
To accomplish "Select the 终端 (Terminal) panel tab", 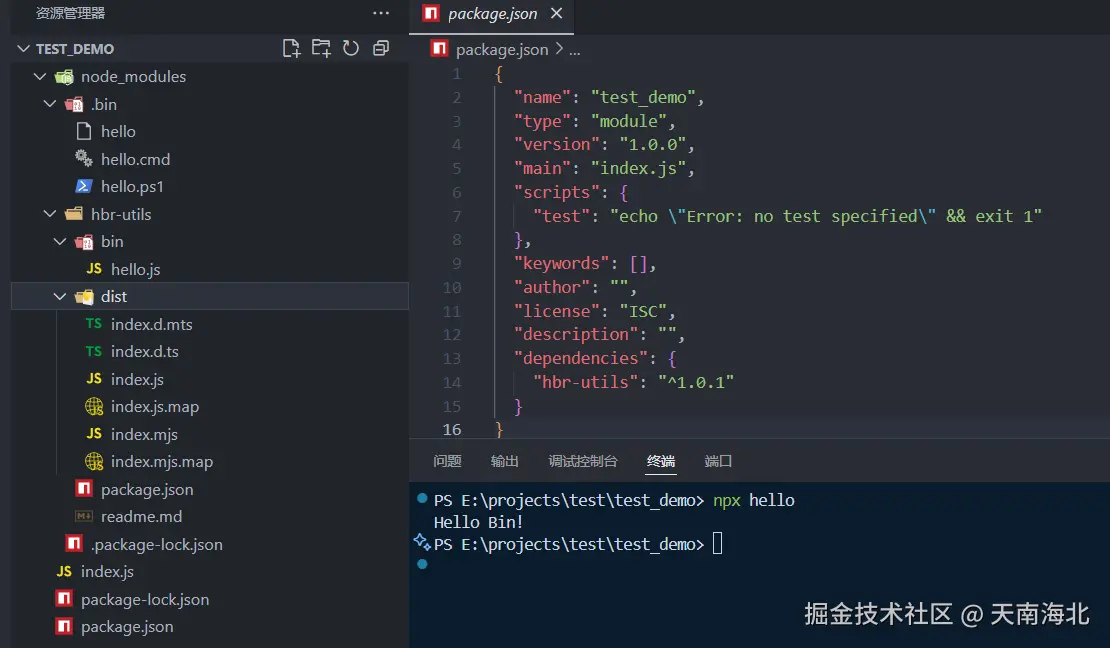I will (x=660, y=461).
